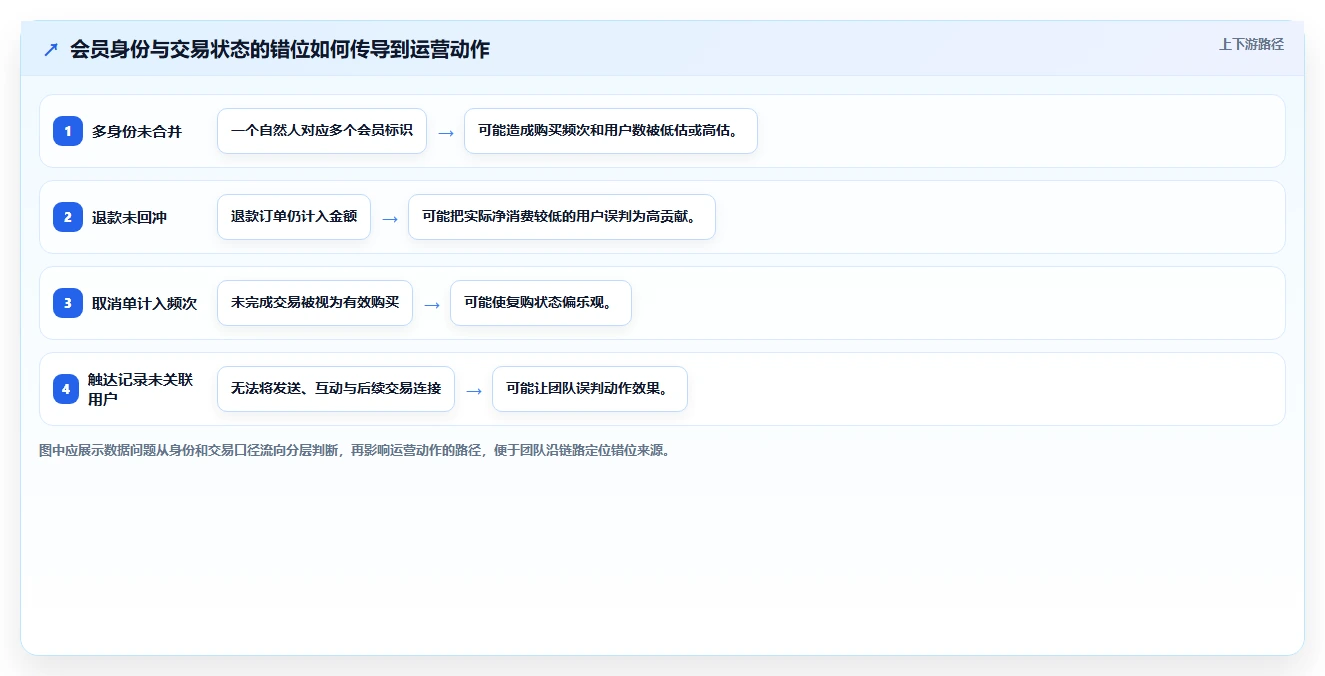
Task: Click the box 可能使复购状态偏乐观
Action: (541, 303)
